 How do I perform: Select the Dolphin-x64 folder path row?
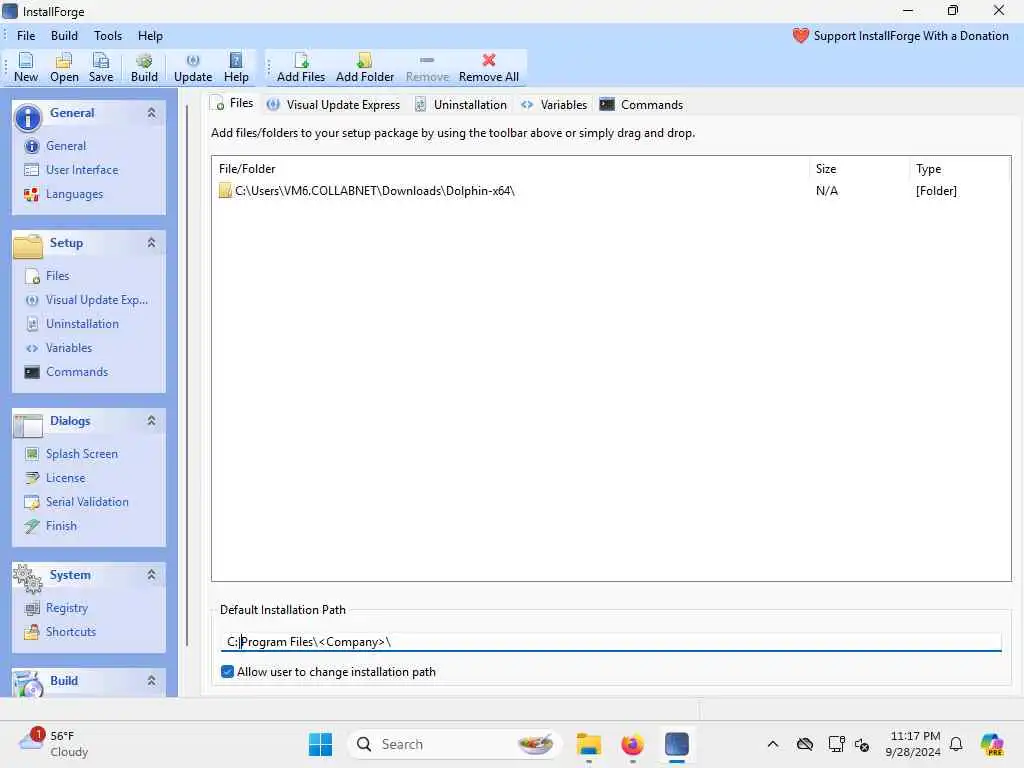611,191
